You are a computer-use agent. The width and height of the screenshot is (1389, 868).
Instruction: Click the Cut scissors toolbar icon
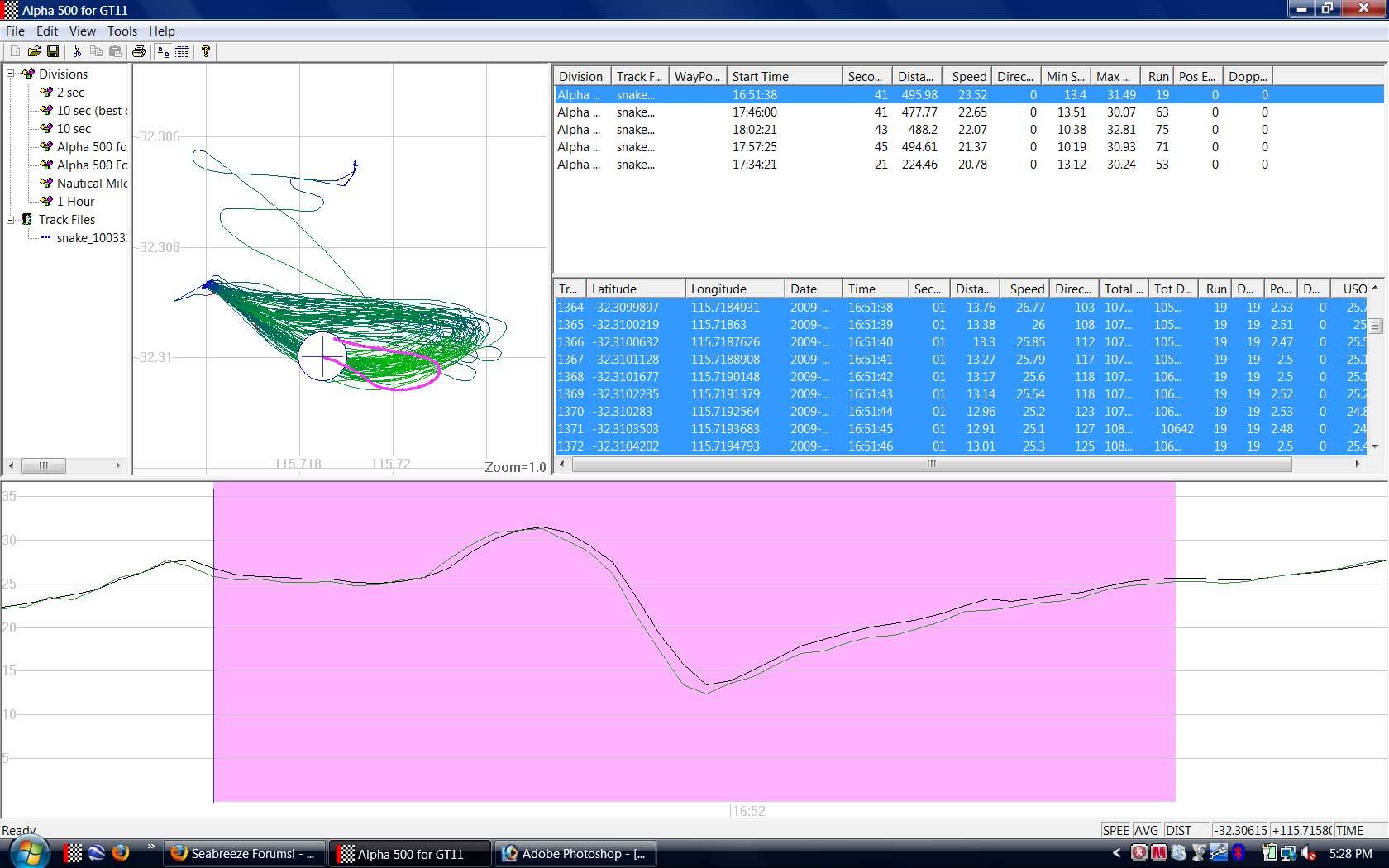click(77, 51)
